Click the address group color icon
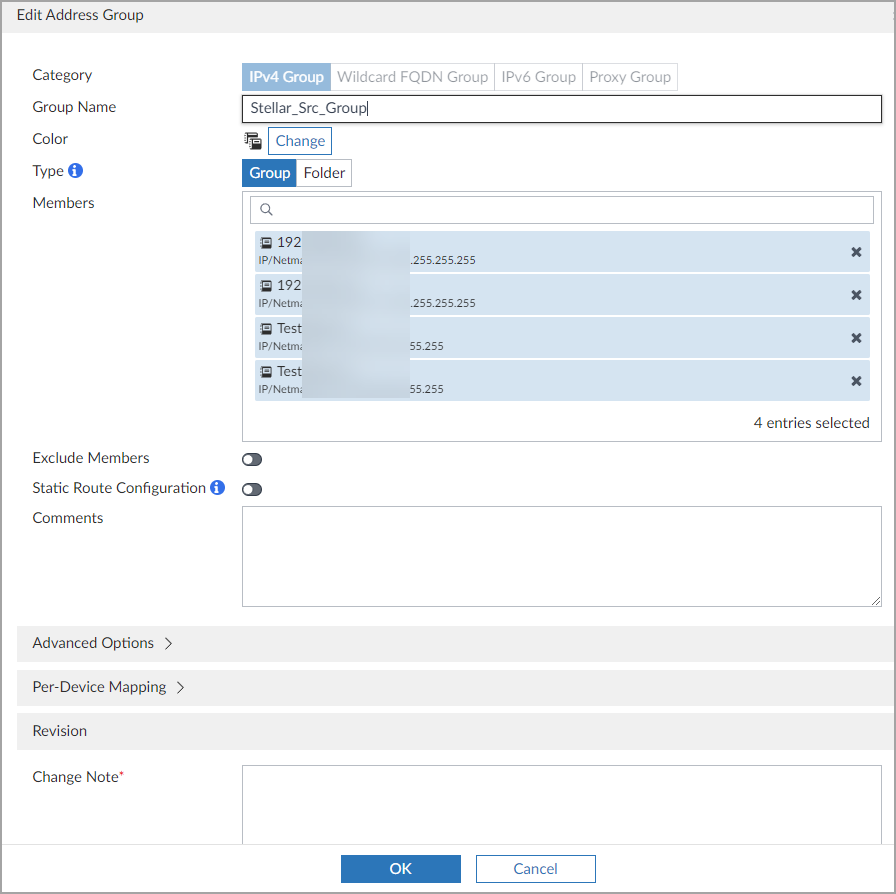This screenshot has width=896, height=894. 252,141
